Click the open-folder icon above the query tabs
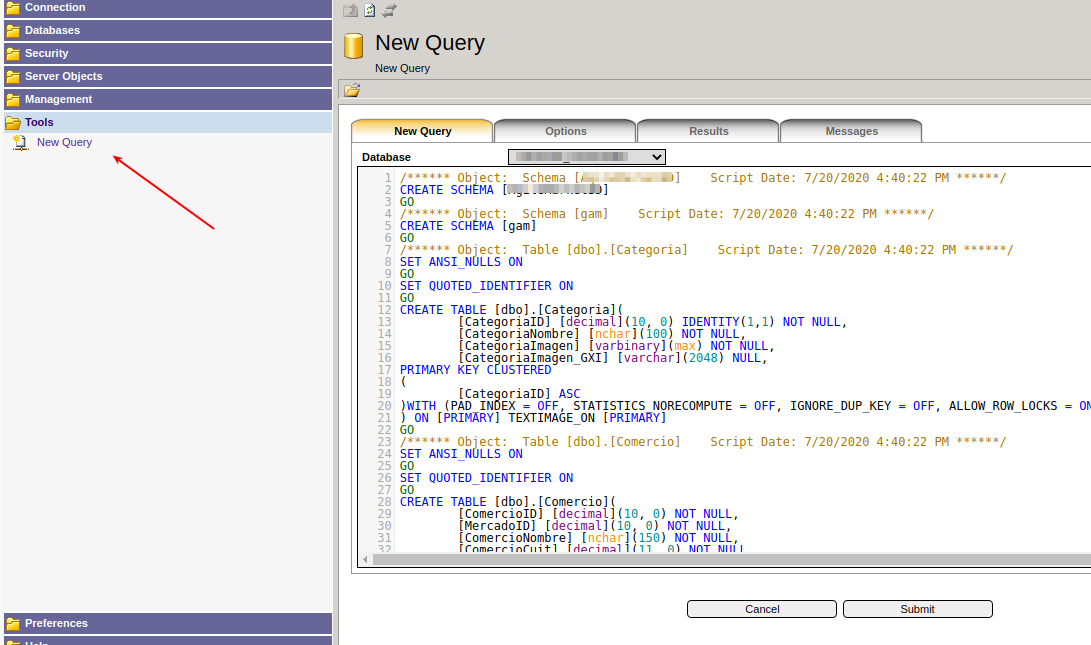Viewport: 1091px width, 645px height. coord(352,90)
